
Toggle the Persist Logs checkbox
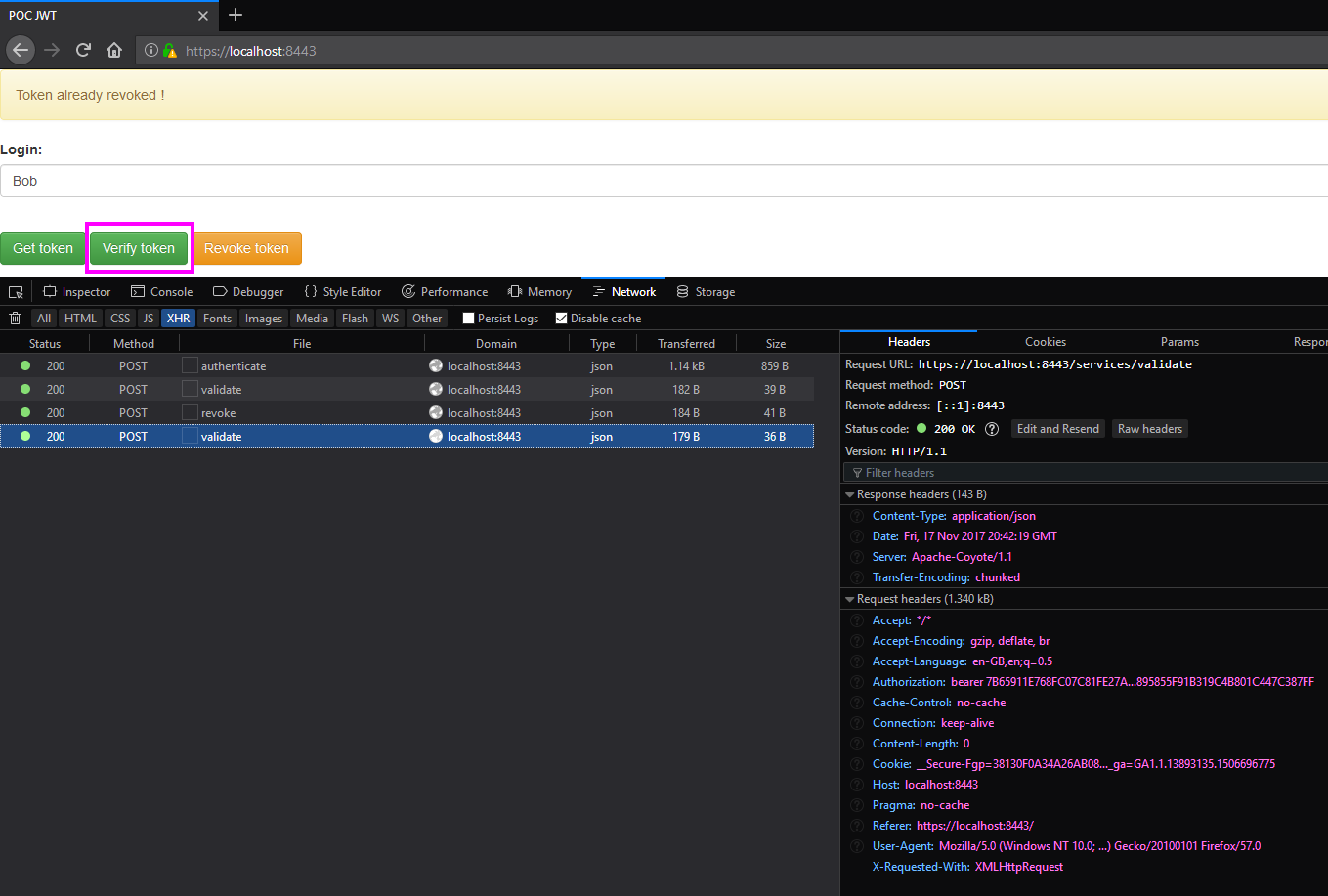coord(469,319)
